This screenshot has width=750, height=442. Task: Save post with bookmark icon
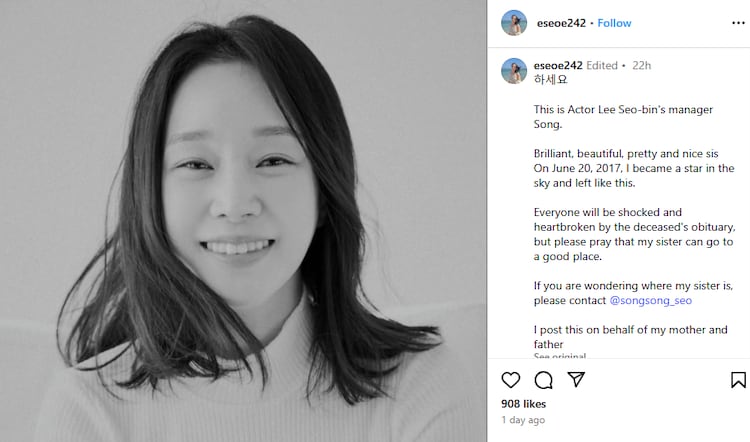tap(738, 380)
